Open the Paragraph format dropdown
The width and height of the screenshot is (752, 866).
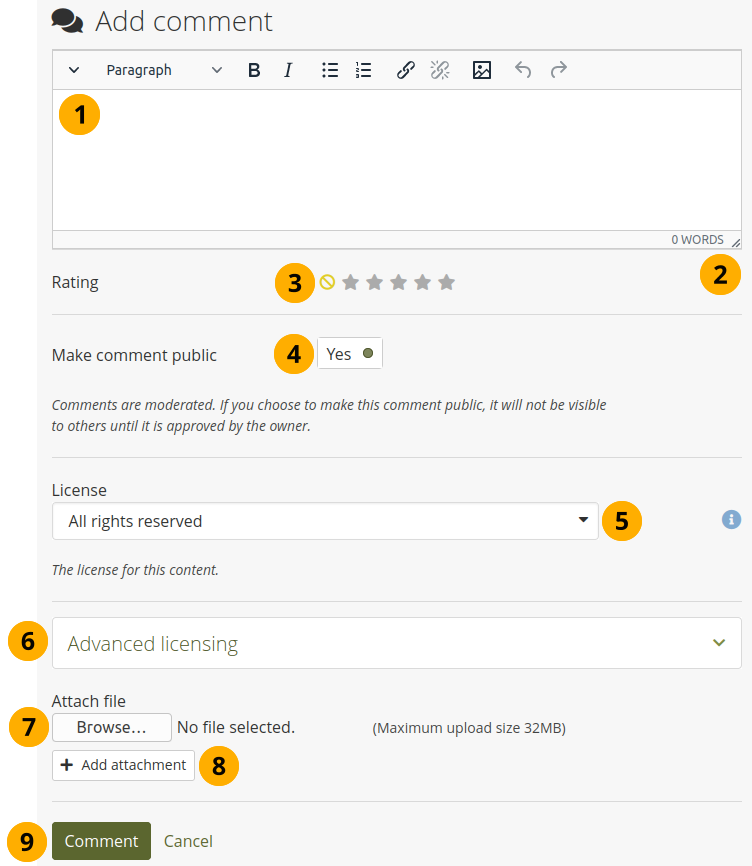164,70
